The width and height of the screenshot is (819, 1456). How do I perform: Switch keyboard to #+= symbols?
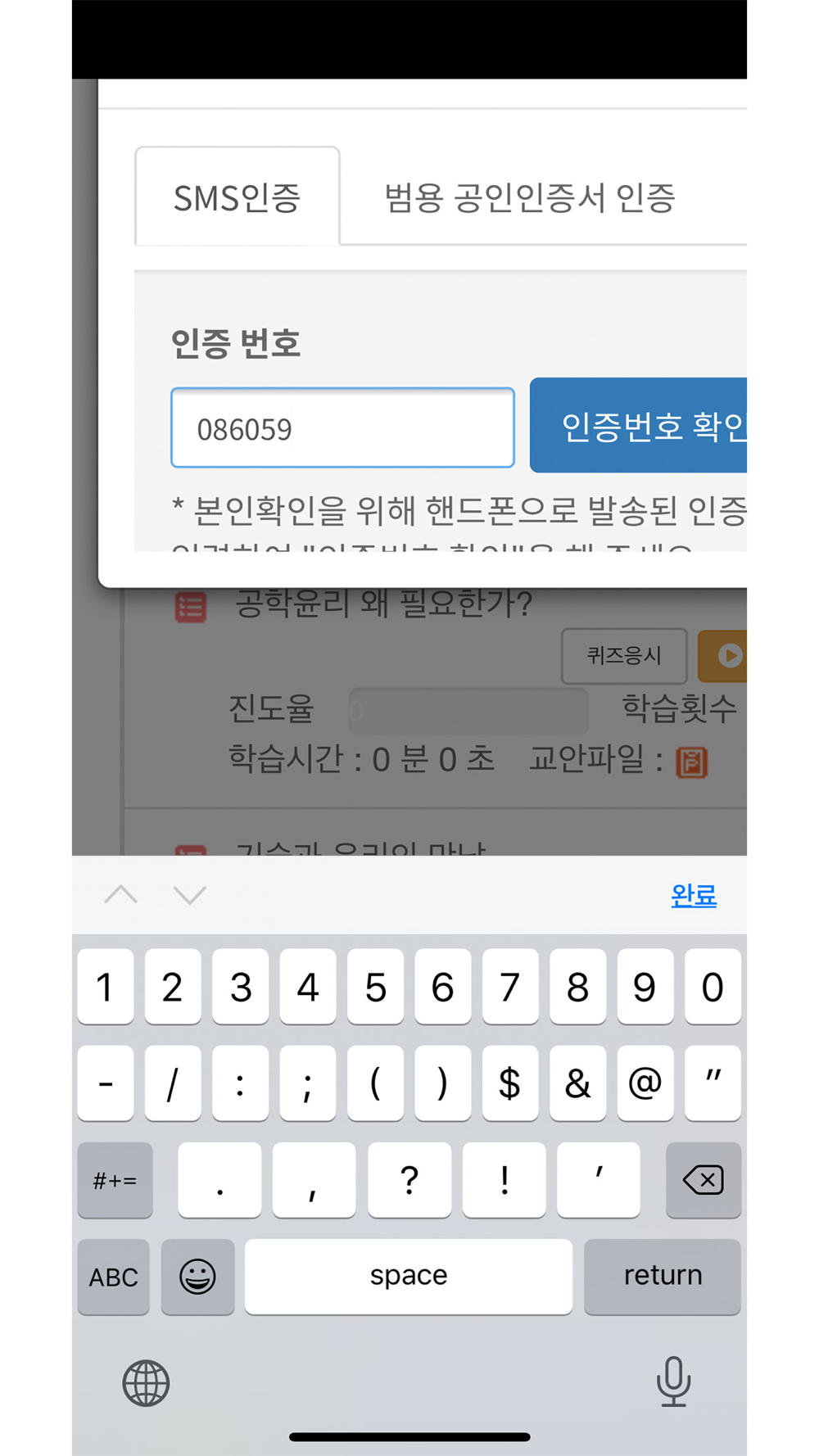tap(115, 1180)
